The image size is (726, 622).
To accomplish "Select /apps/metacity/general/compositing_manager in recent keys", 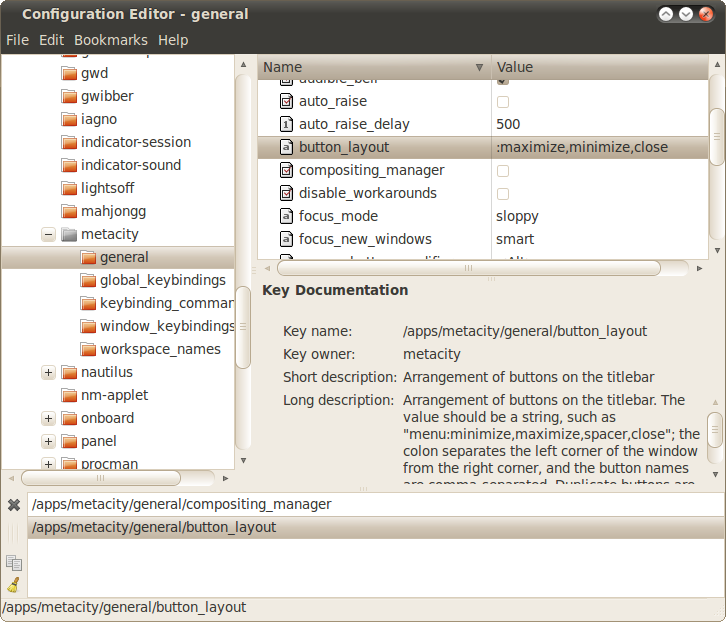I will 376,504.
